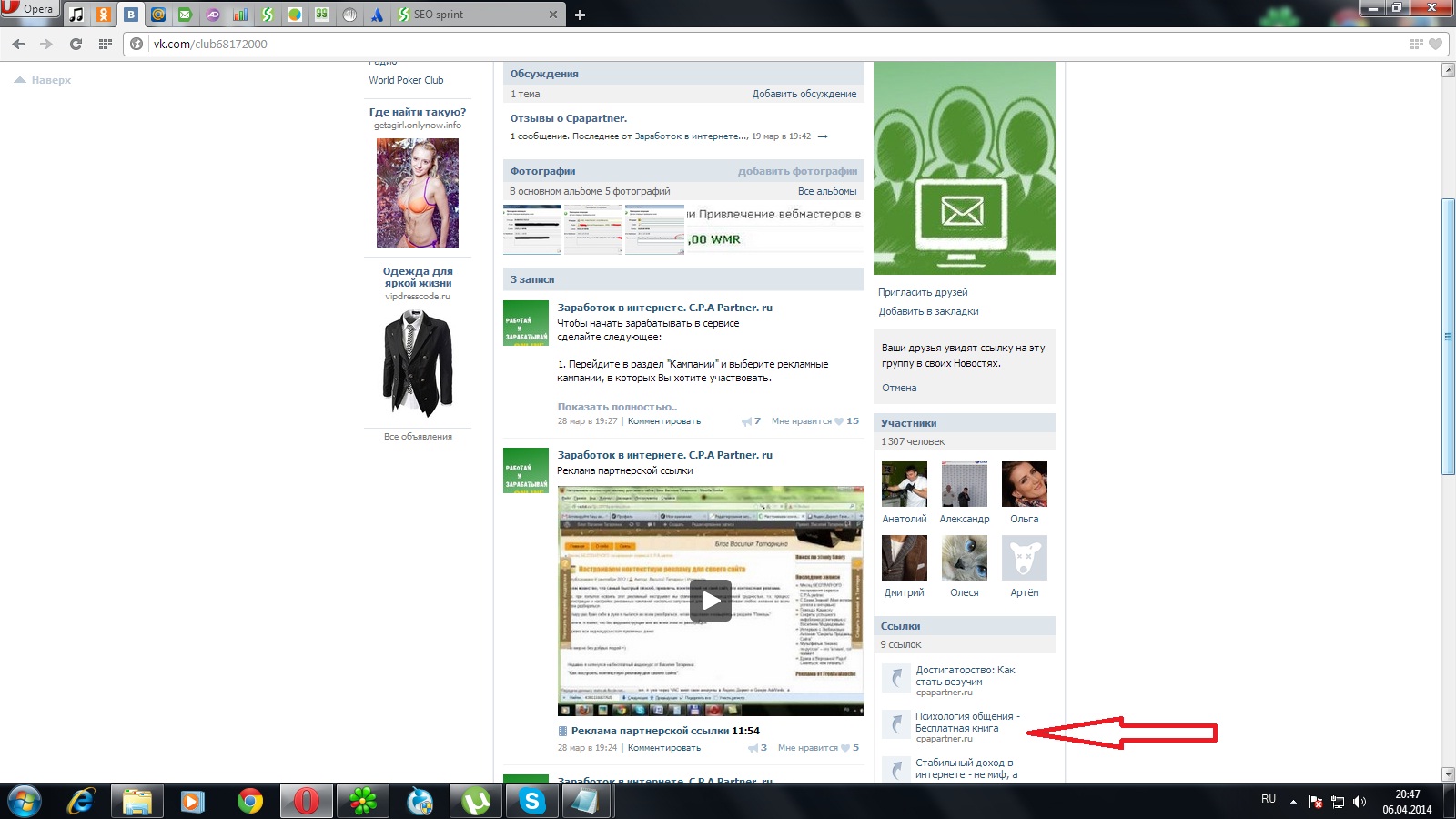Go forward to the next page

(x=46, y=44)
